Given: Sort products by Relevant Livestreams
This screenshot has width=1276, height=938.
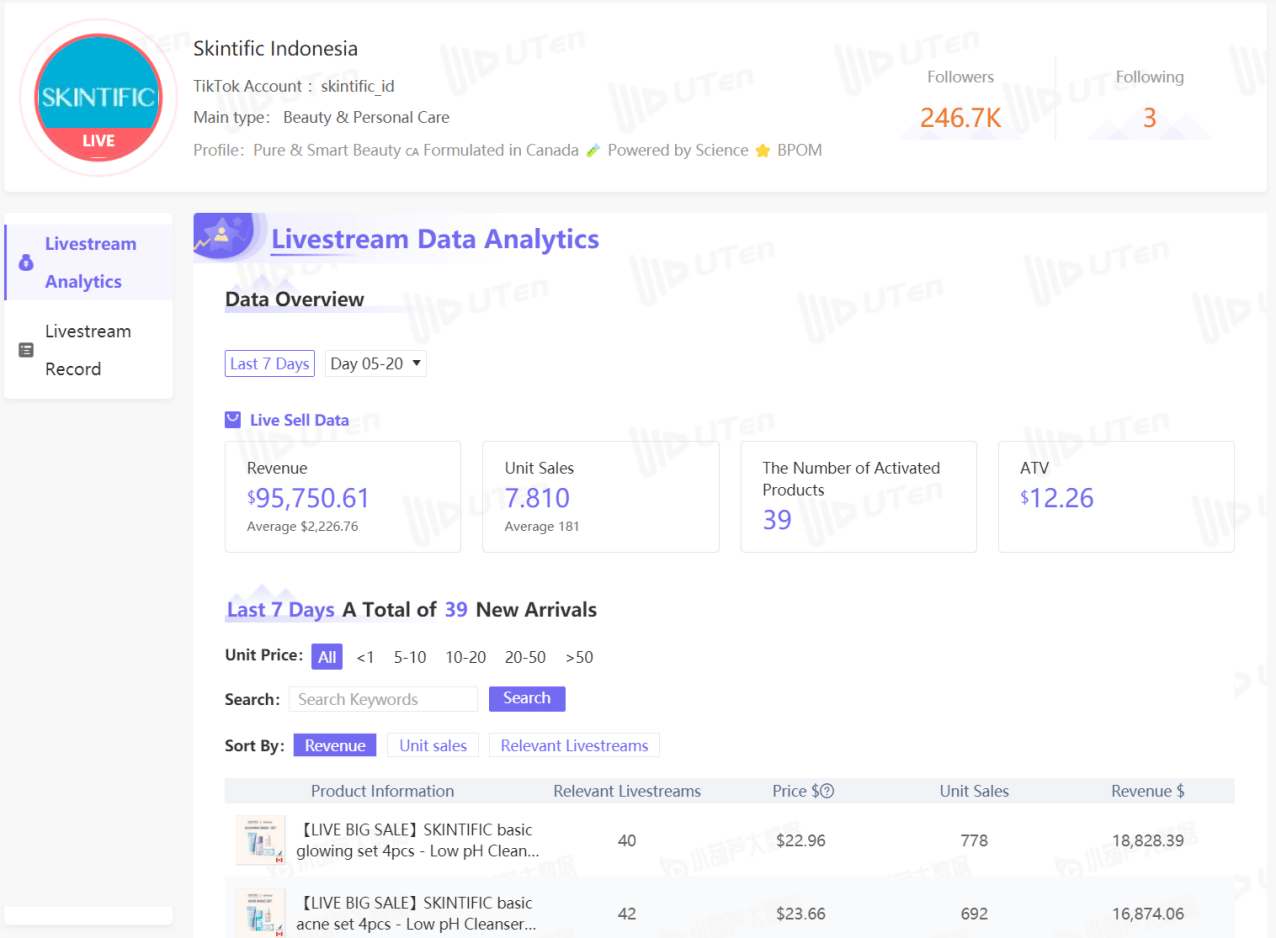Looking at the screenshot, I should [574, 745].
